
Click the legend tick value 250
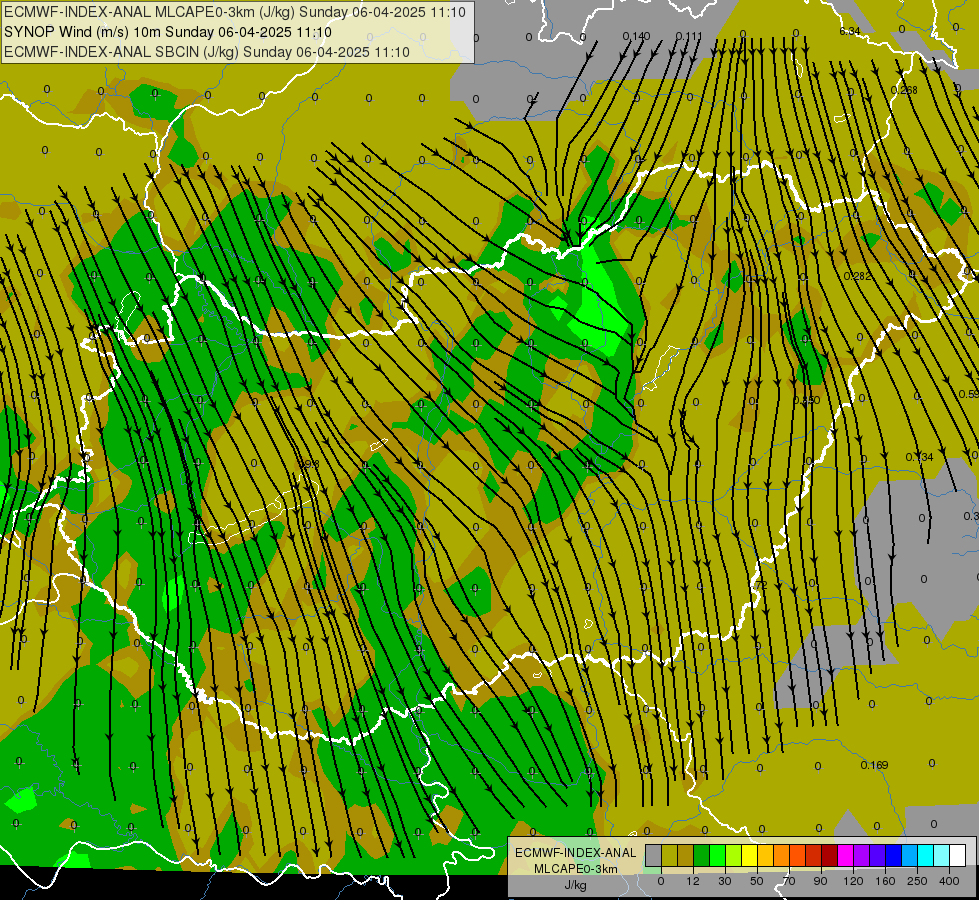click(917, 881)
